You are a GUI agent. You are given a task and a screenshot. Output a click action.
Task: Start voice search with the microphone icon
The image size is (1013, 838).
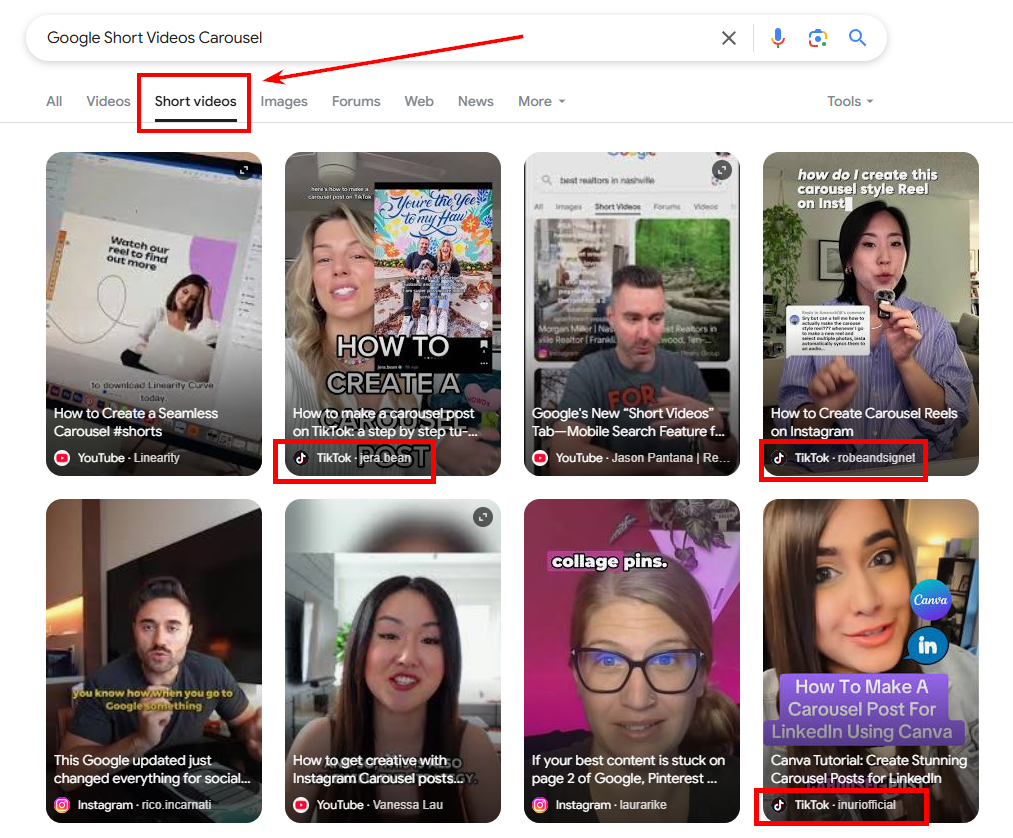tap(778, 38)
